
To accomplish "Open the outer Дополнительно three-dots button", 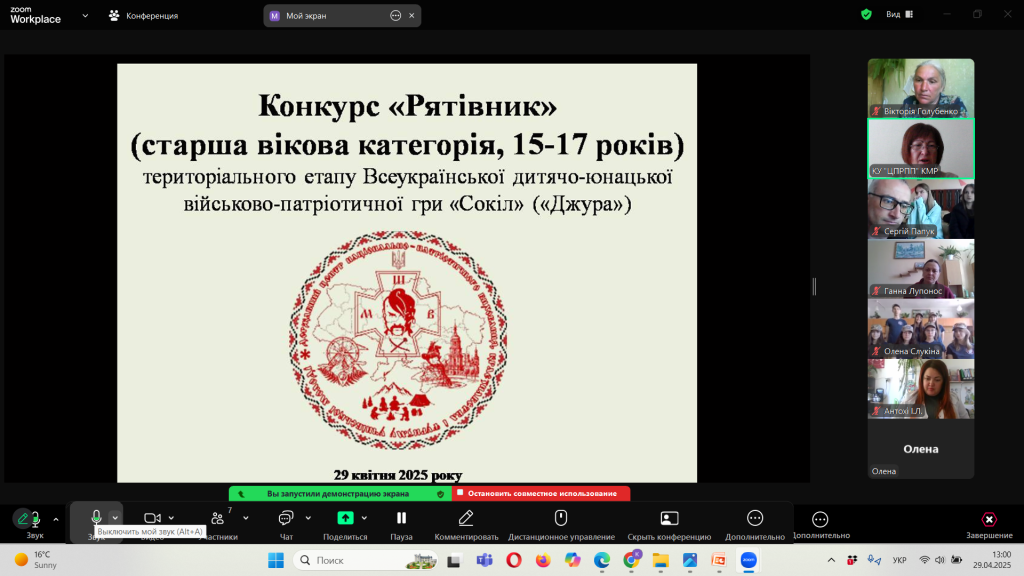I will point(820,519).
